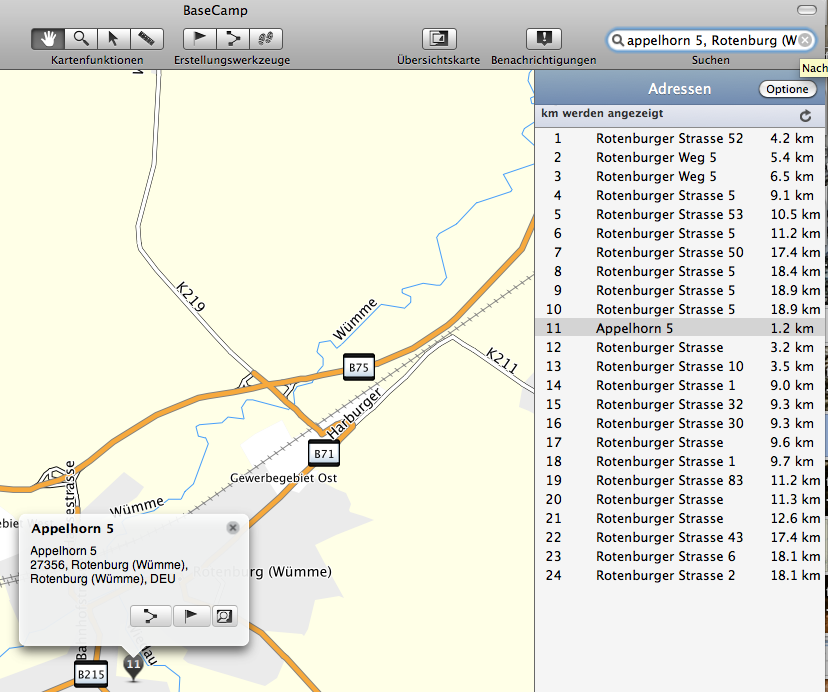Viewport: 828px width, 692px height.
Task: Click the magnifier icon inside the search field
Action: click(x=618, y=40)
